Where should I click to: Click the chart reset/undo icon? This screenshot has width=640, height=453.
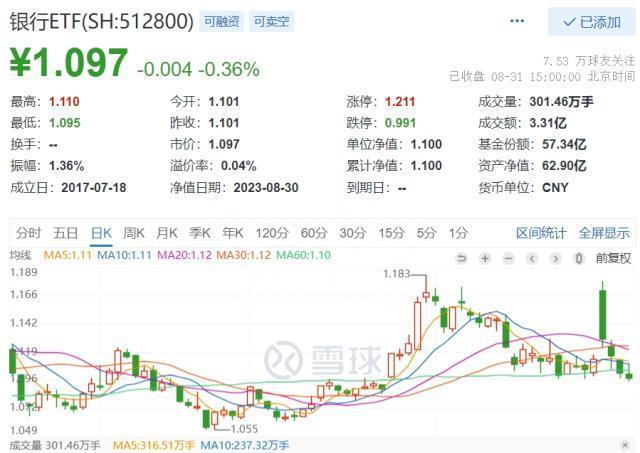pyautogui.click(x=461, y=258)
